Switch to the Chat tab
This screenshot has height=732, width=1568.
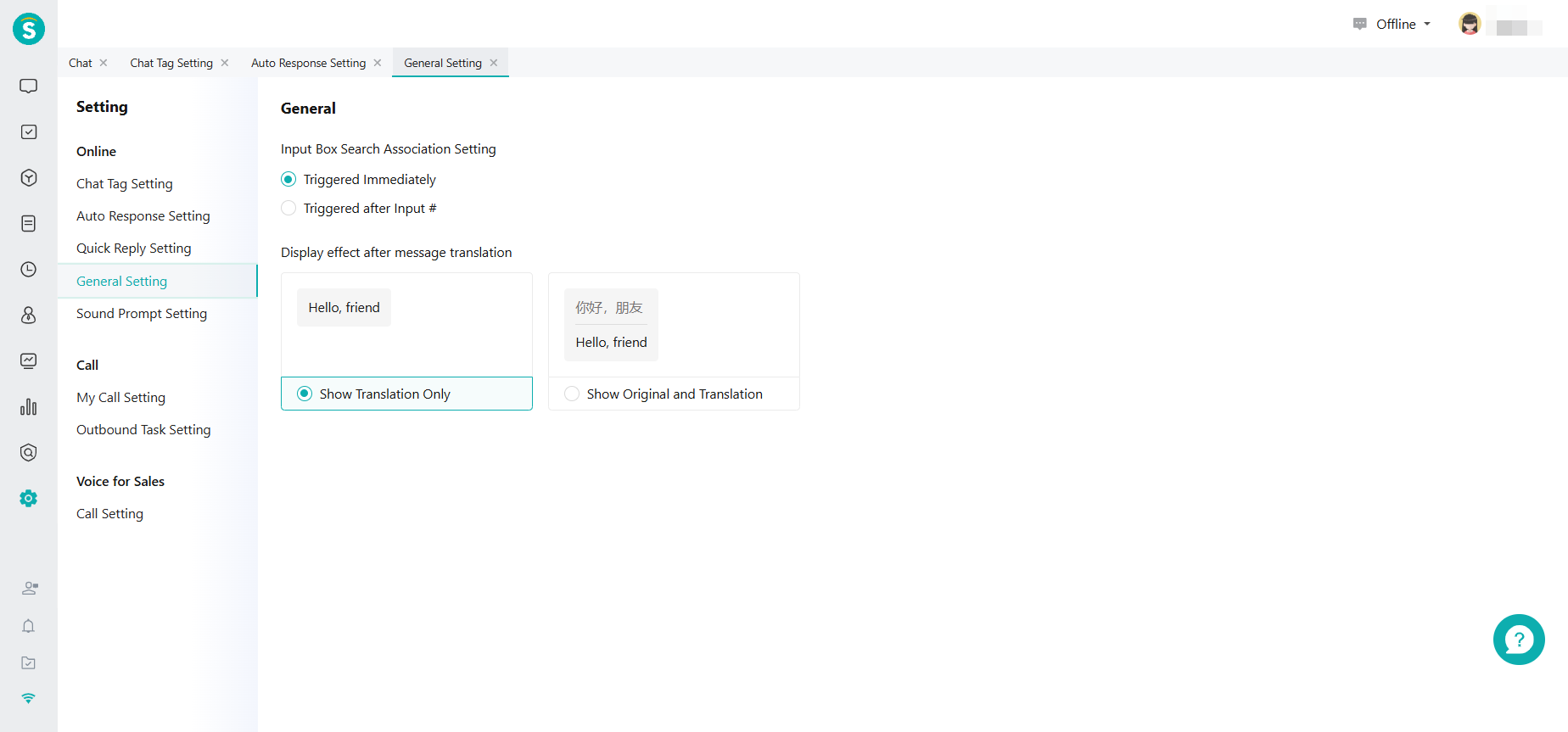pos(81,63)
